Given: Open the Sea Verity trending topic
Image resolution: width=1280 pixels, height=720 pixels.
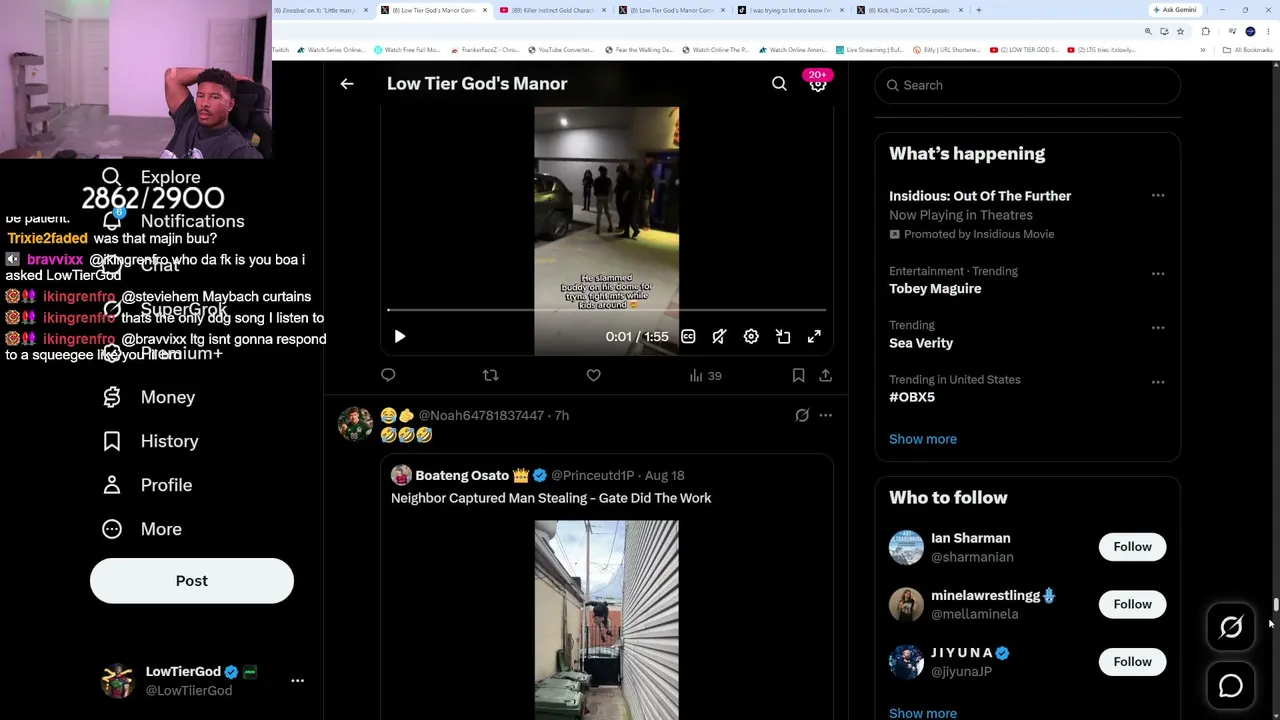Looking at the screenshot, I should point(921,343).
